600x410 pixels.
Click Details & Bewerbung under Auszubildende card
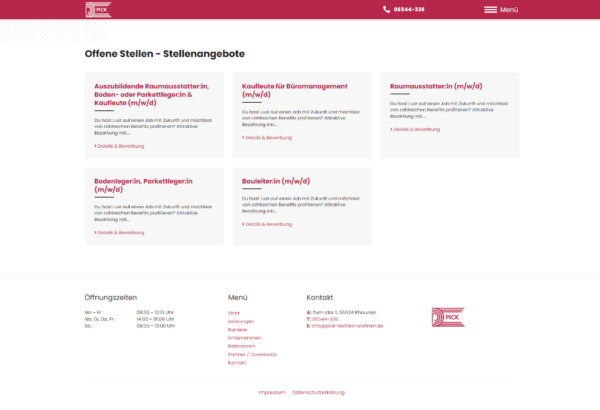coord(119,146)
